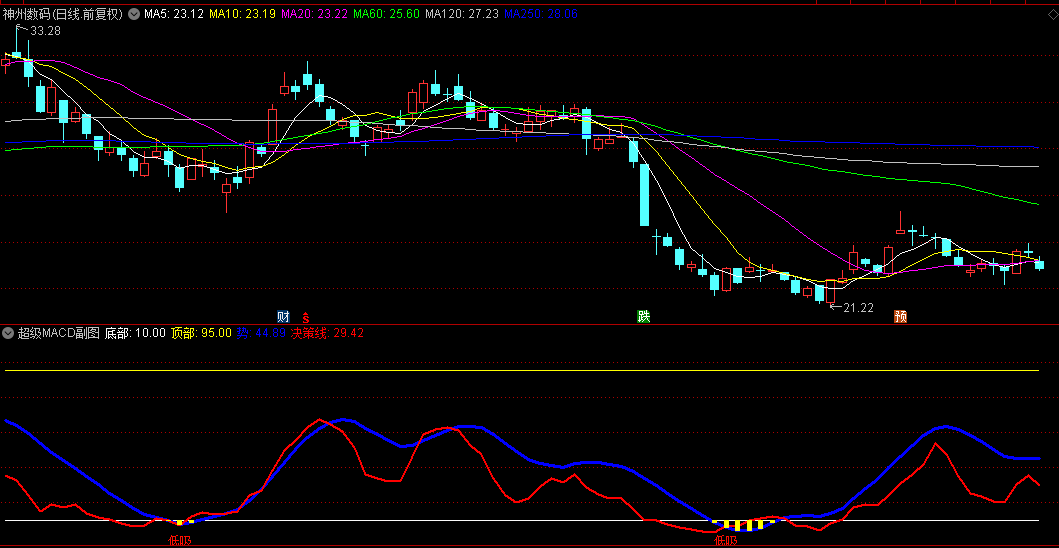Click the 超级MACD副图 indicator name
Image resolution: width=1059 pixels, height=548 pixels.
tap(58, 333)
